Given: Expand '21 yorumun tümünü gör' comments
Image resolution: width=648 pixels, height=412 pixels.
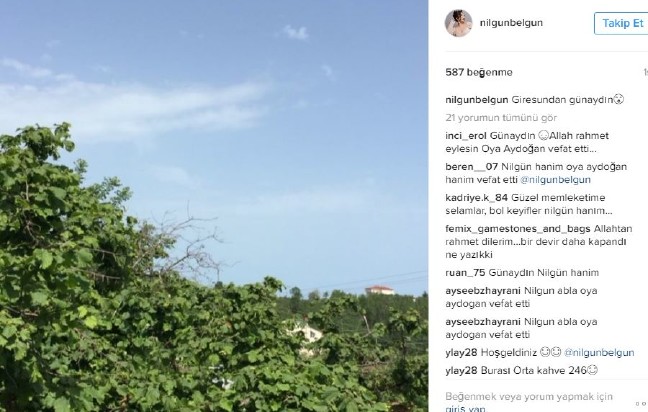Looking at the screenshot, I should click(x=501, y=118).
